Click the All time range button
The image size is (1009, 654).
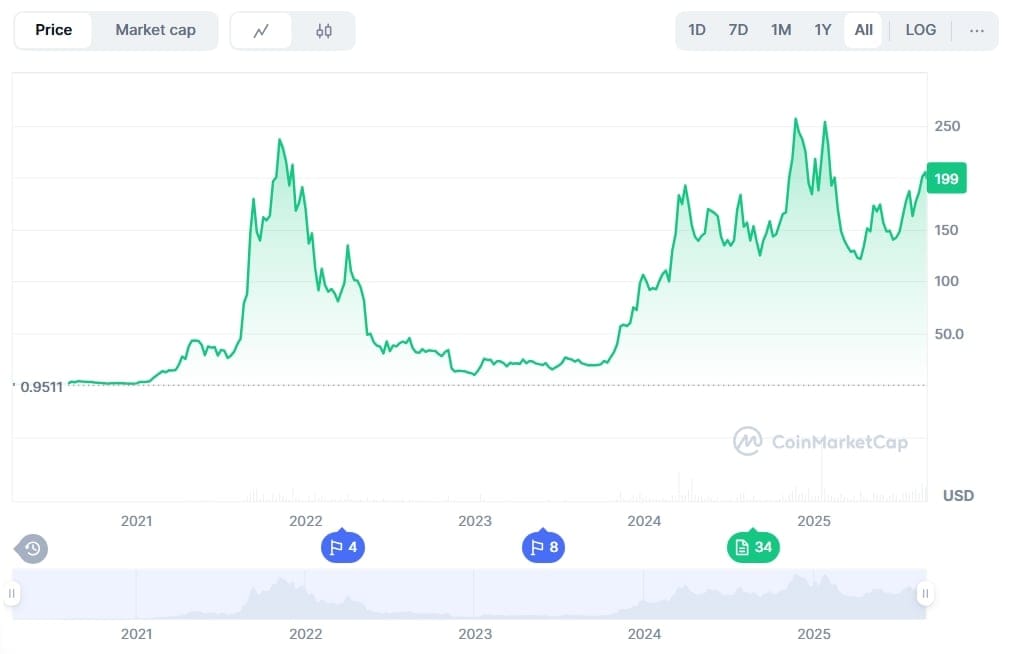pos(863,30)
